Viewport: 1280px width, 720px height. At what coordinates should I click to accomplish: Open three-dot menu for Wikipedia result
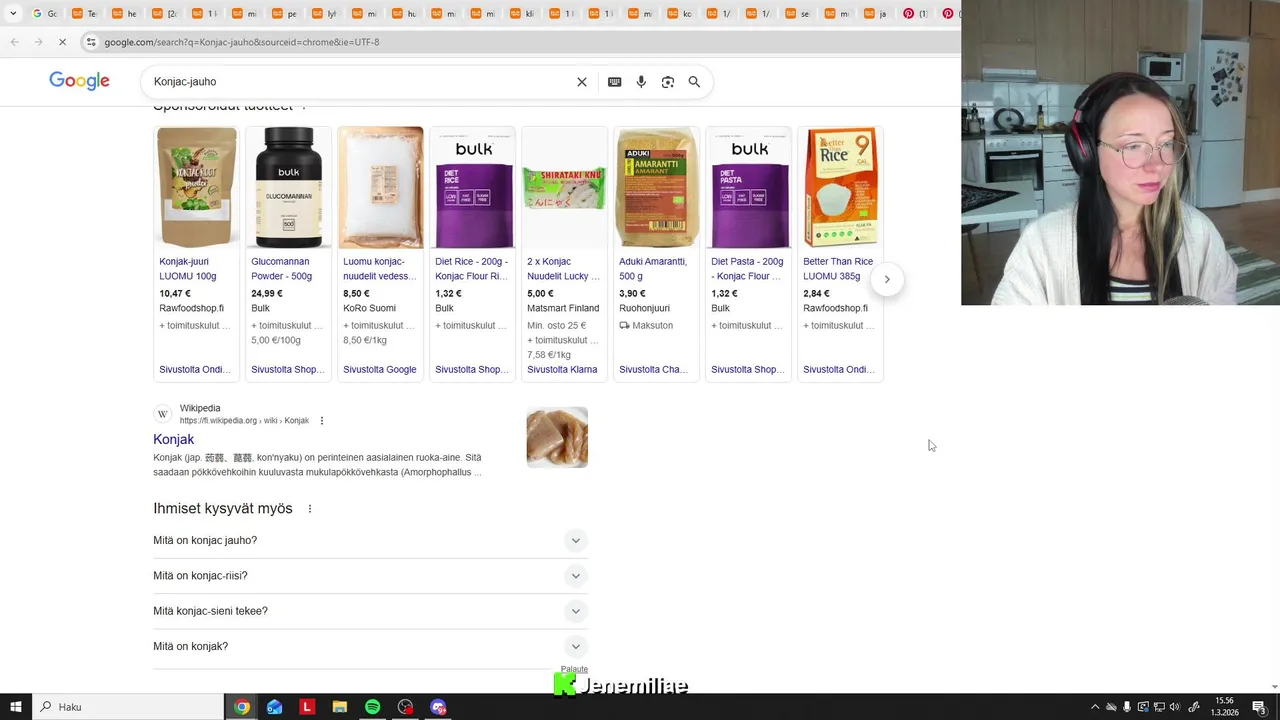point(322,421)
